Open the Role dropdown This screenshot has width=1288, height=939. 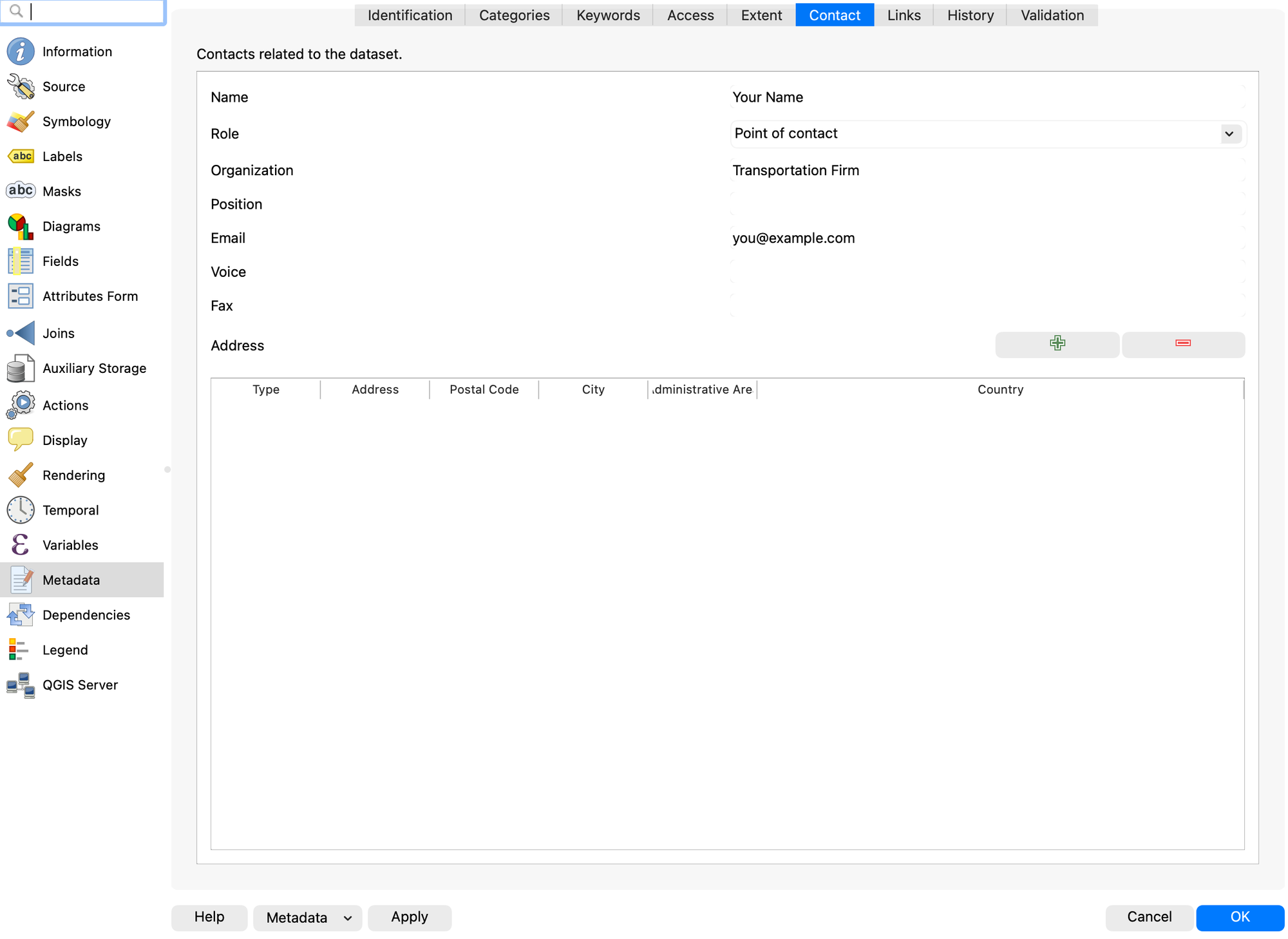(988, 133)
